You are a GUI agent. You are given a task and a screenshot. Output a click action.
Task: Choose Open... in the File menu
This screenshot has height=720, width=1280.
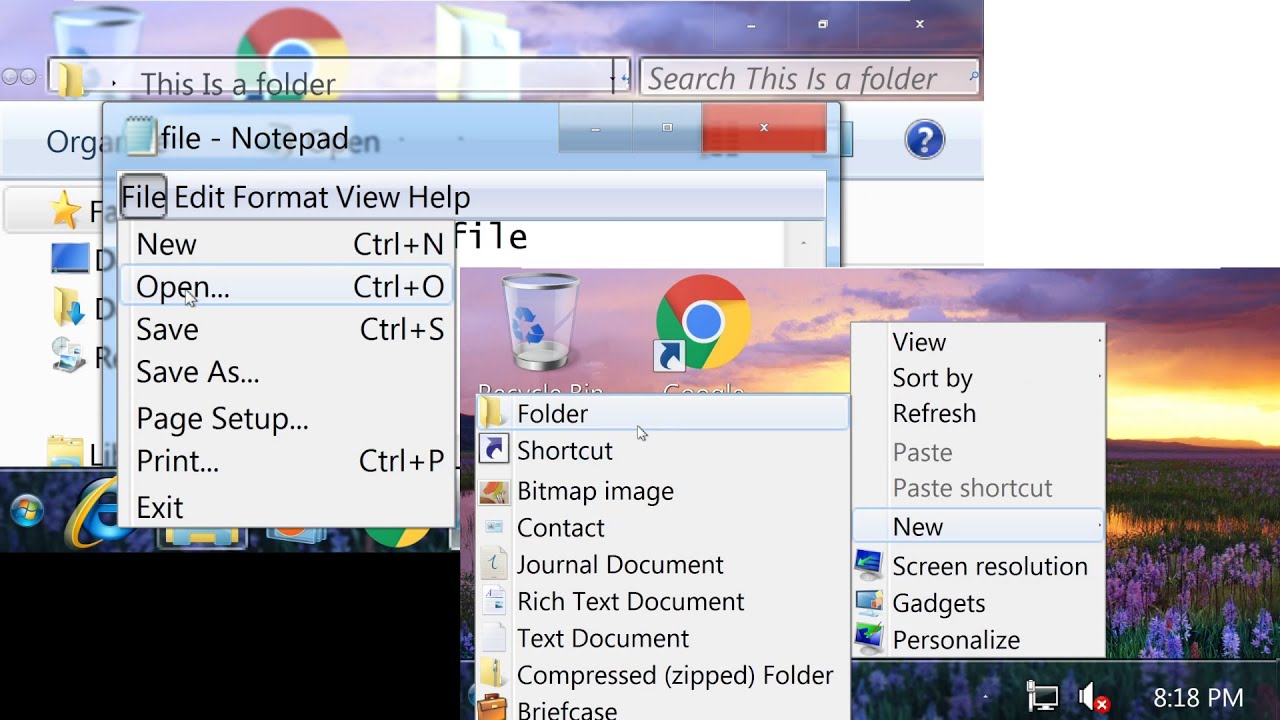tap(287, 287)
